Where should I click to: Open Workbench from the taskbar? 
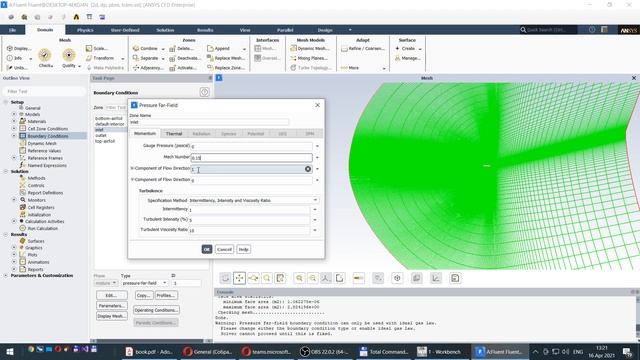coord(439,352)
